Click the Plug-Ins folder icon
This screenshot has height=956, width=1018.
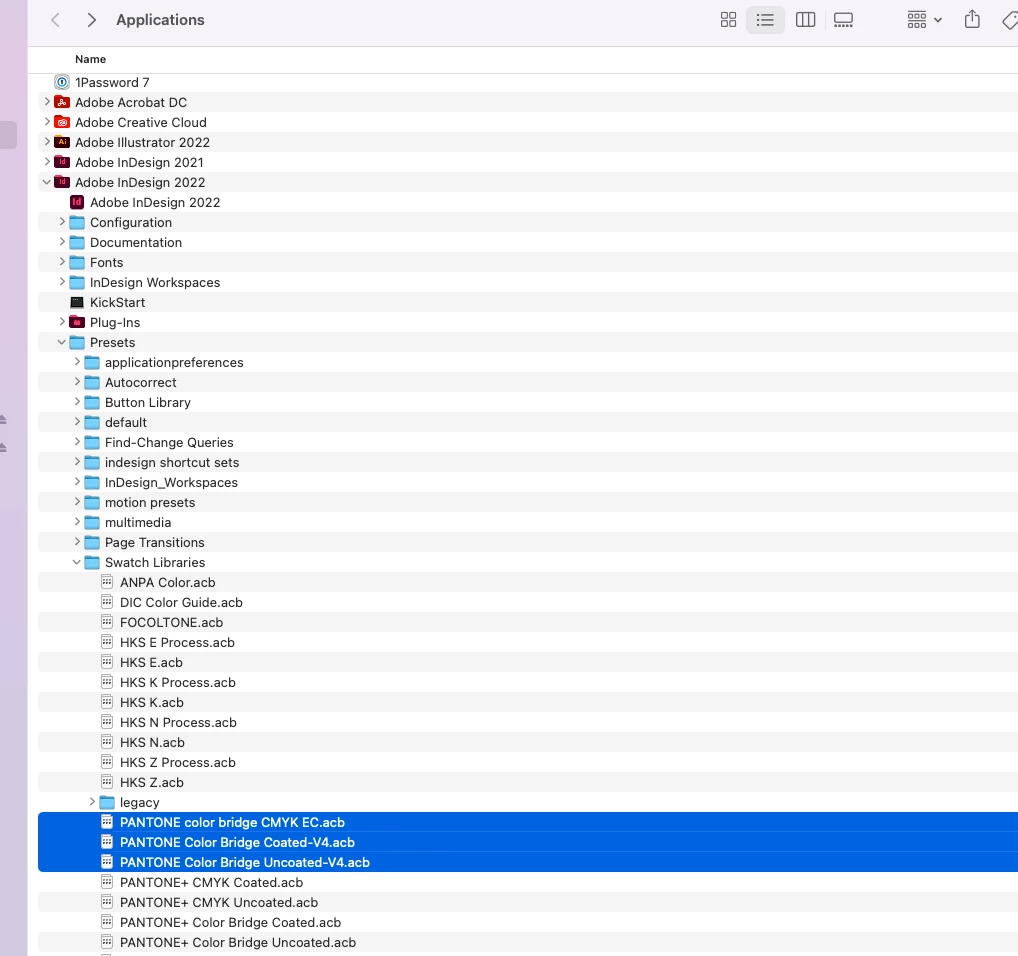[77, 322]
